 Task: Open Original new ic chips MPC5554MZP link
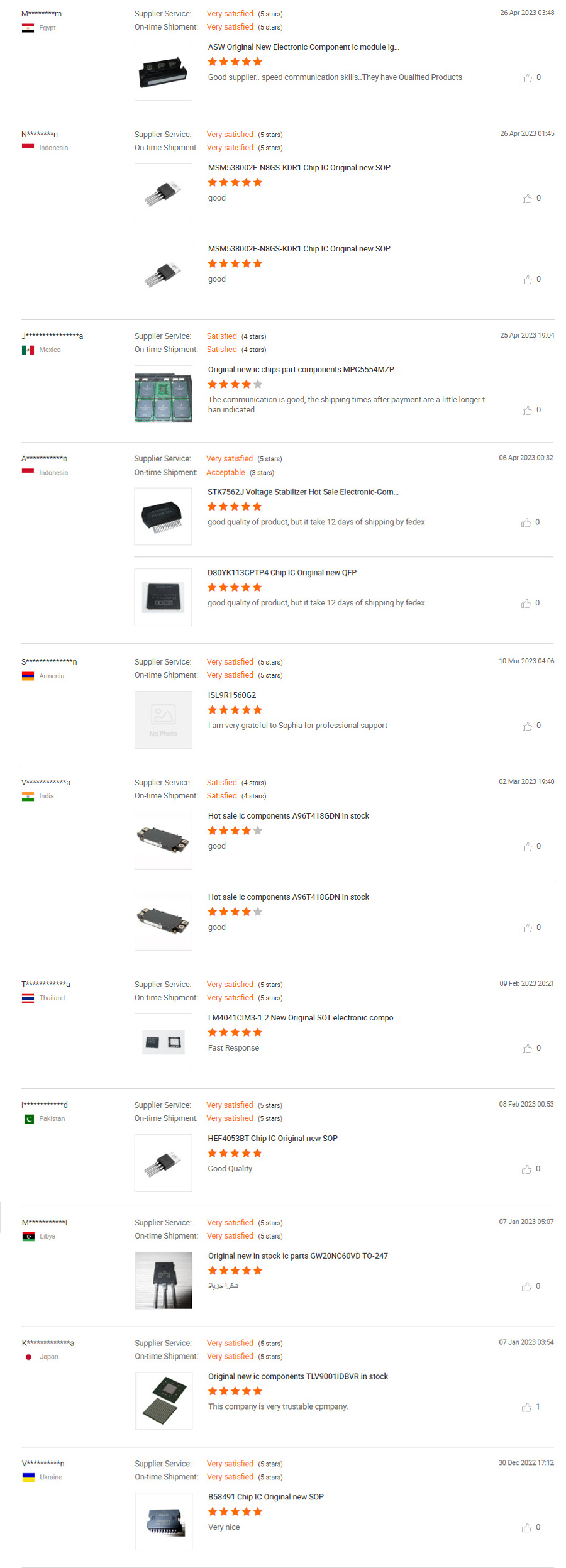click(x=303, y=370)
